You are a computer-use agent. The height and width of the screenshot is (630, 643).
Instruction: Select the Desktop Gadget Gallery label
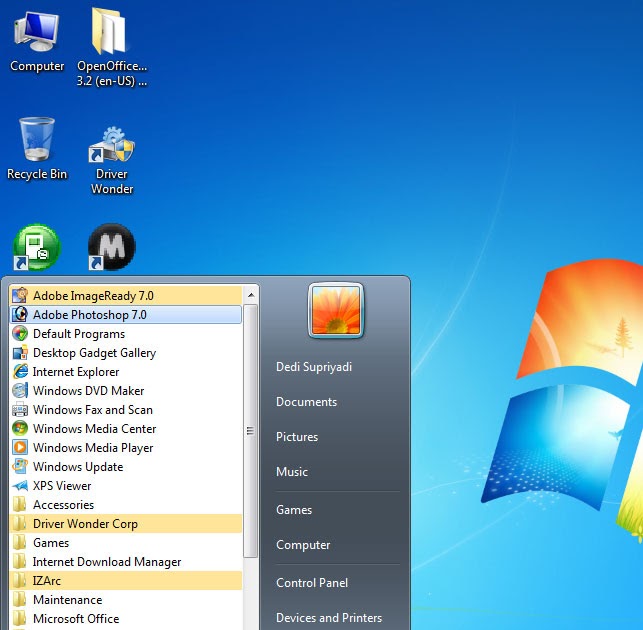pos(94,353)
